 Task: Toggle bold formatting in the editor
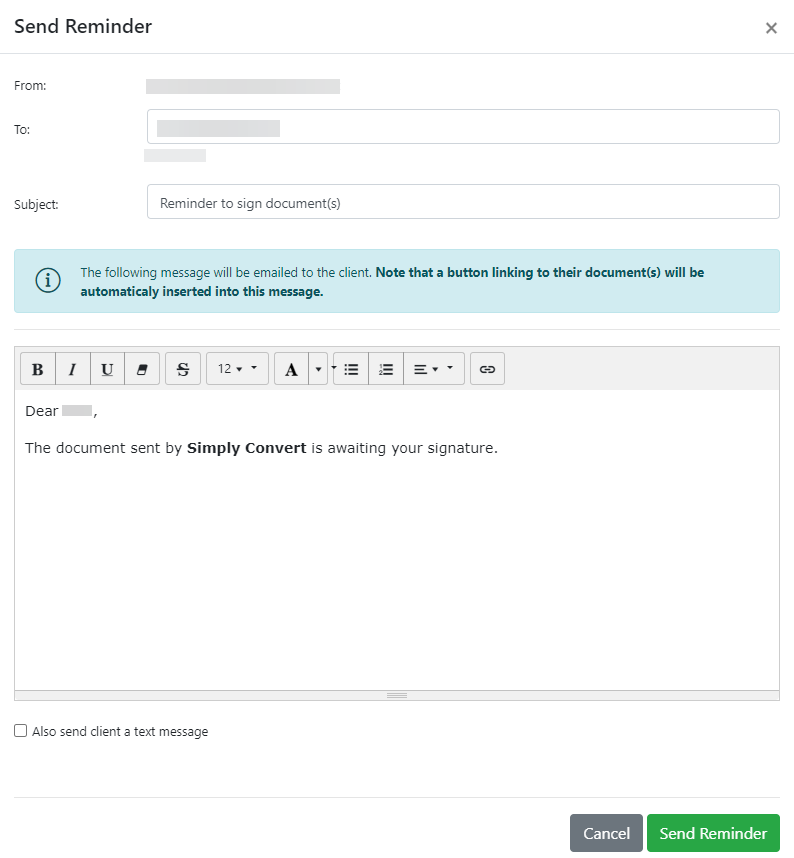pos(38,369)
